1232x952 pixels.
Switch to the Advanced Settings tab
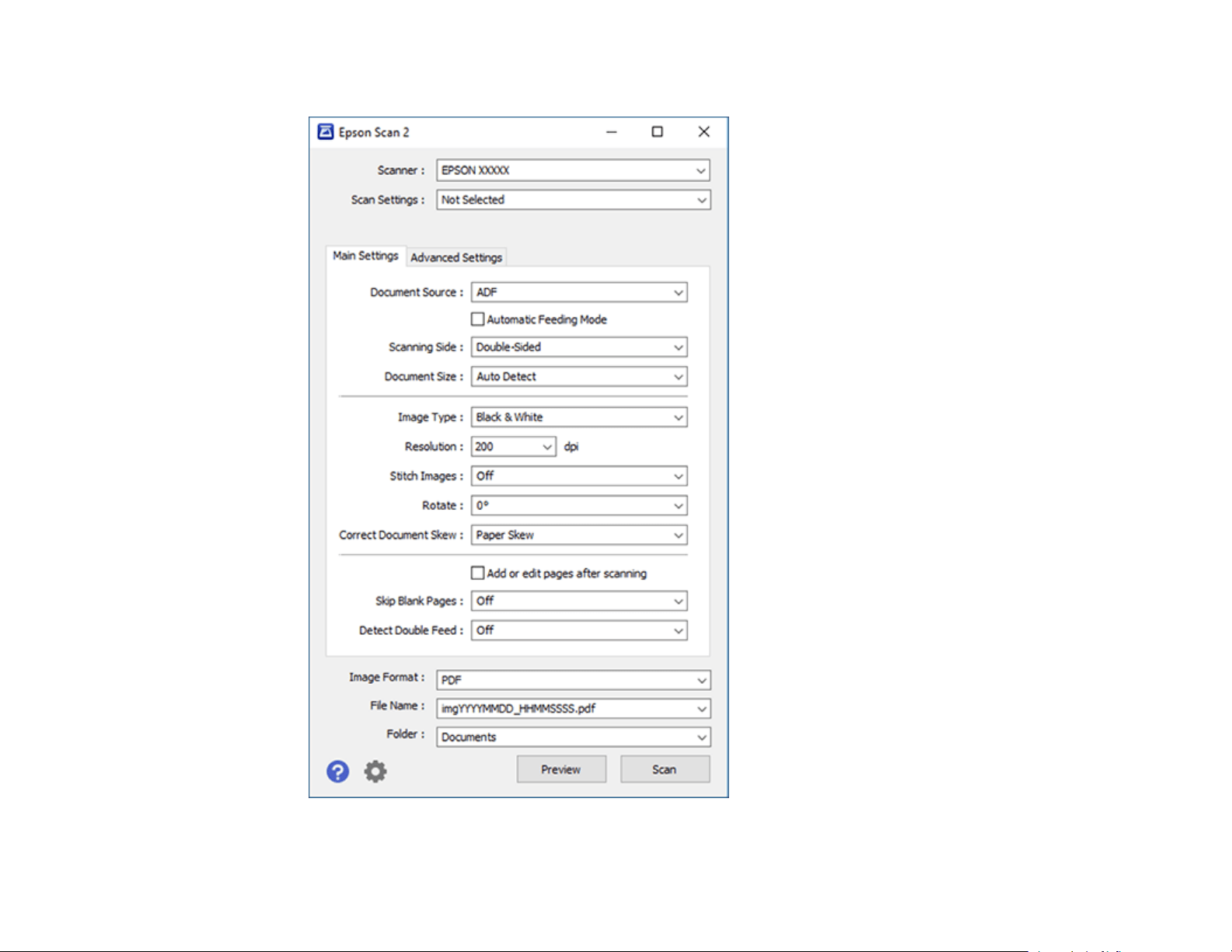tap(456, 257)
